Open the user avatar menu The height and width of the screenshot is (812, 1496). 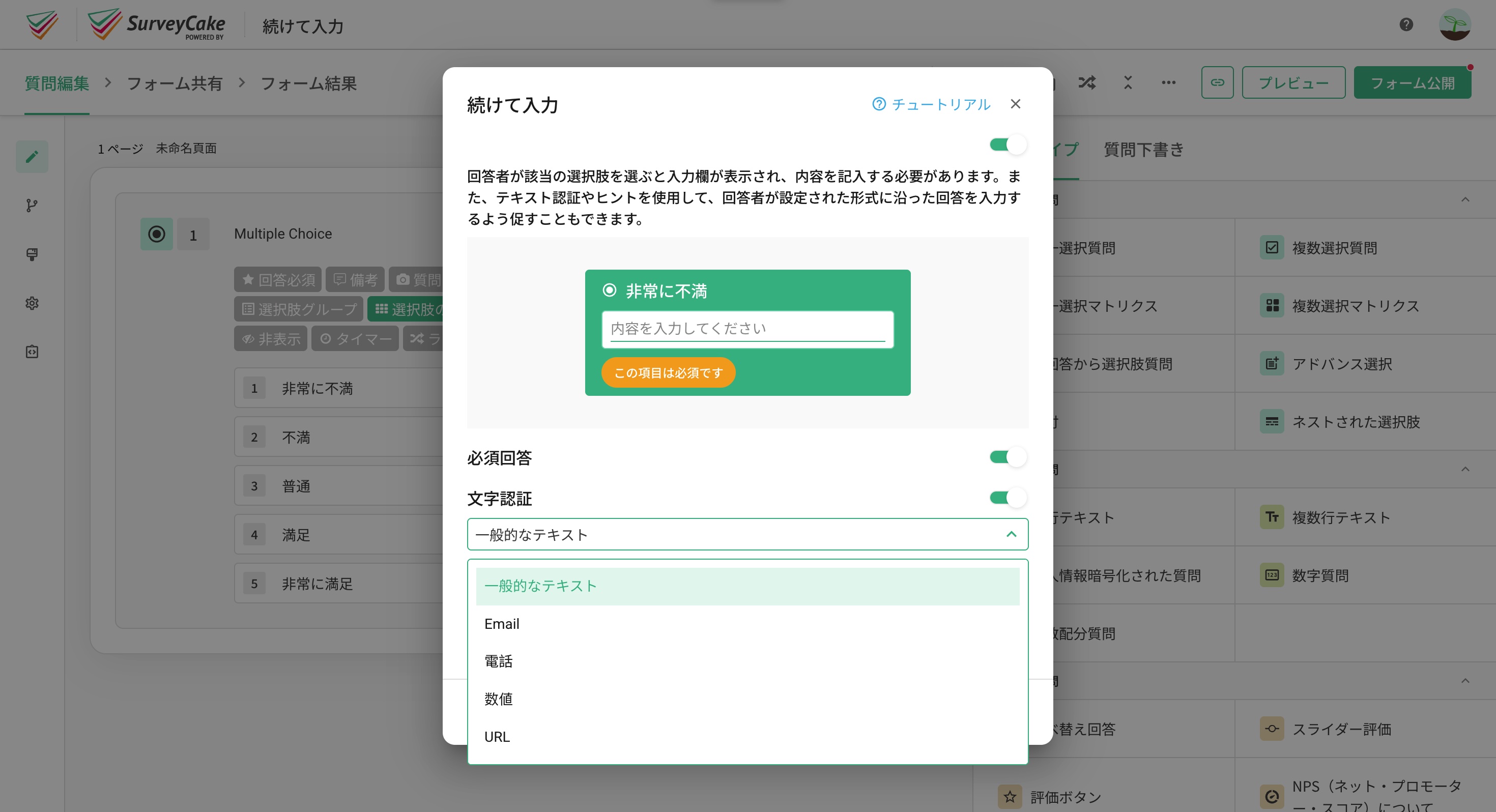[1455, 24]
